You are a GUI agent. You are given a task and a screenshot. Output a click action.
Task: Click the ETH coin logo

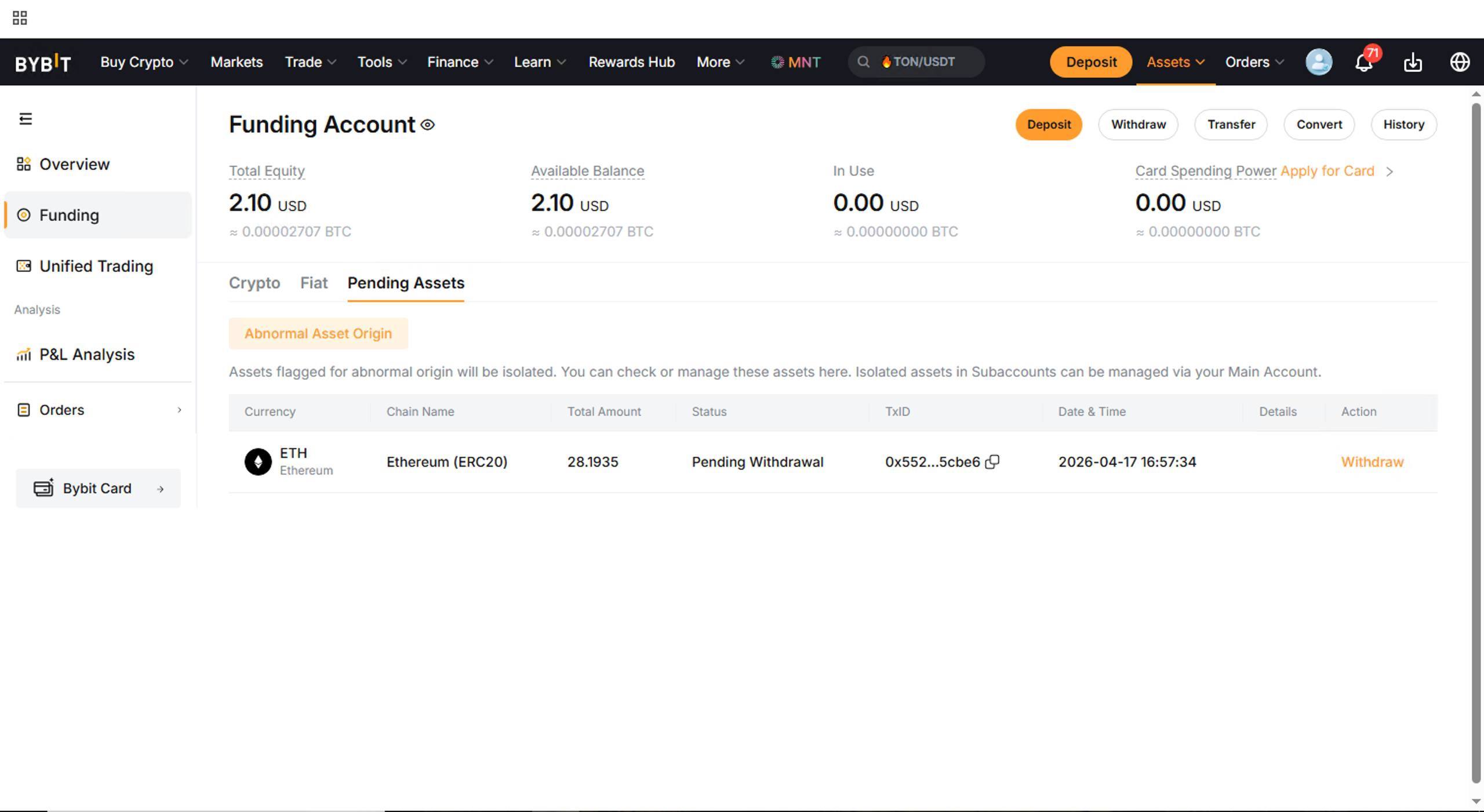pyautogui.click(x=258, y=462)
